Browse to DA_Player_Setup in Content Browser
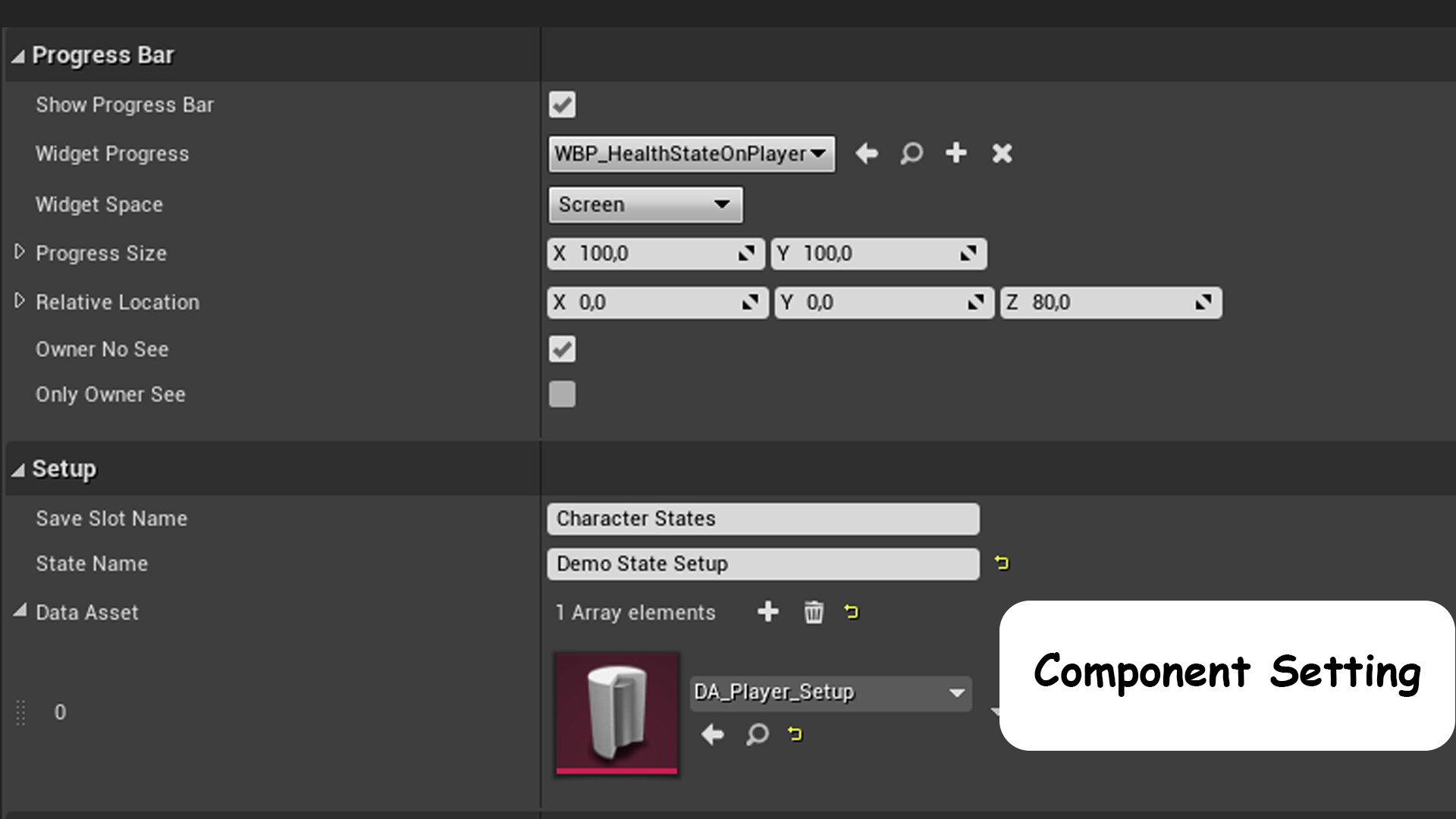1456x819 pixels. (756, 734)
